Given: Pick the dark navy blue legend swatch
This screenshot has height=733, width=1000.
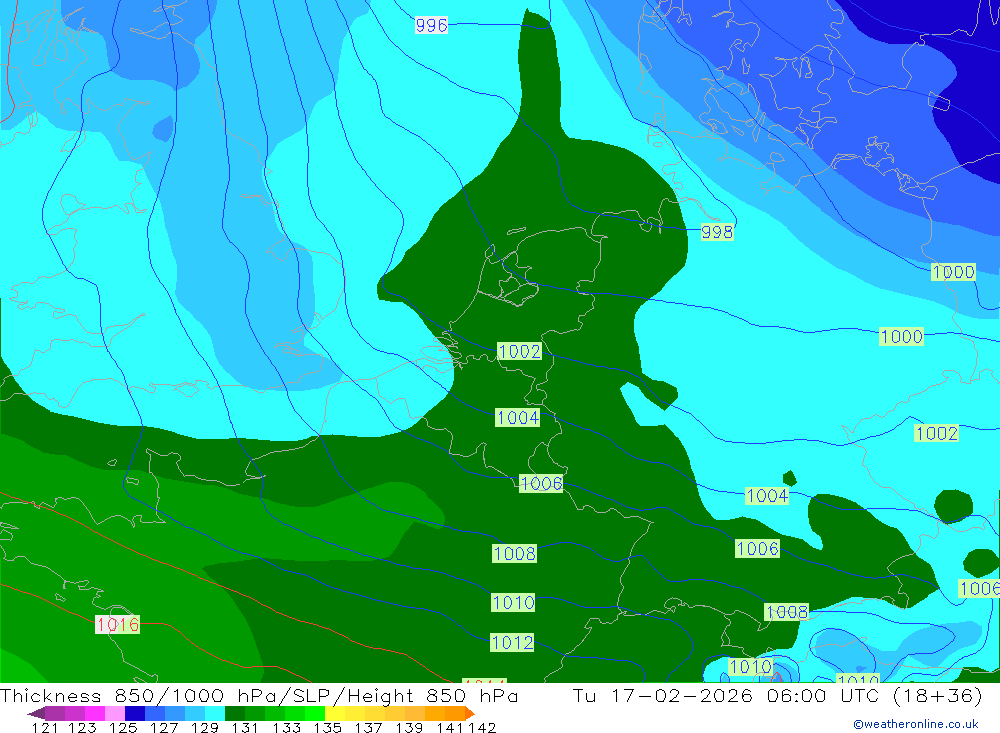Looking at the screenshot, I should pyautogui.click(x=135, y=713).
